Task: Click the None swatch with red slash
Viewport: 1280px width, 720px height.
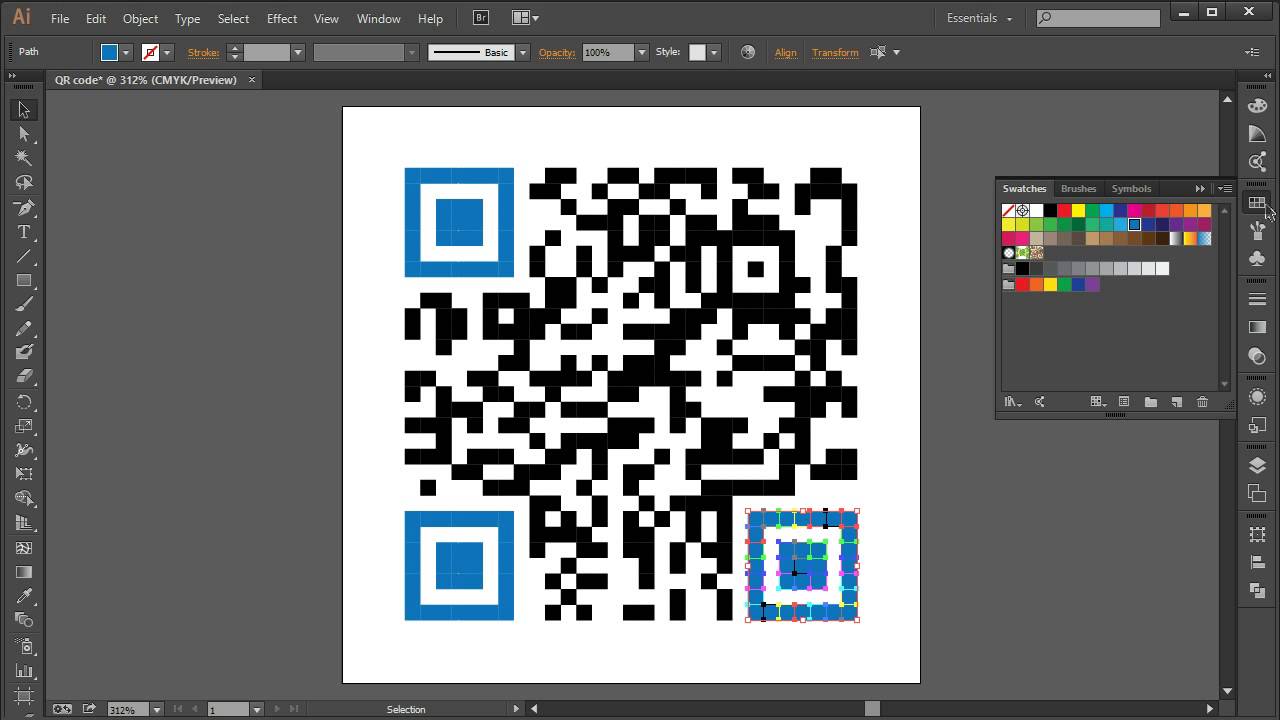Action: 1008,210
